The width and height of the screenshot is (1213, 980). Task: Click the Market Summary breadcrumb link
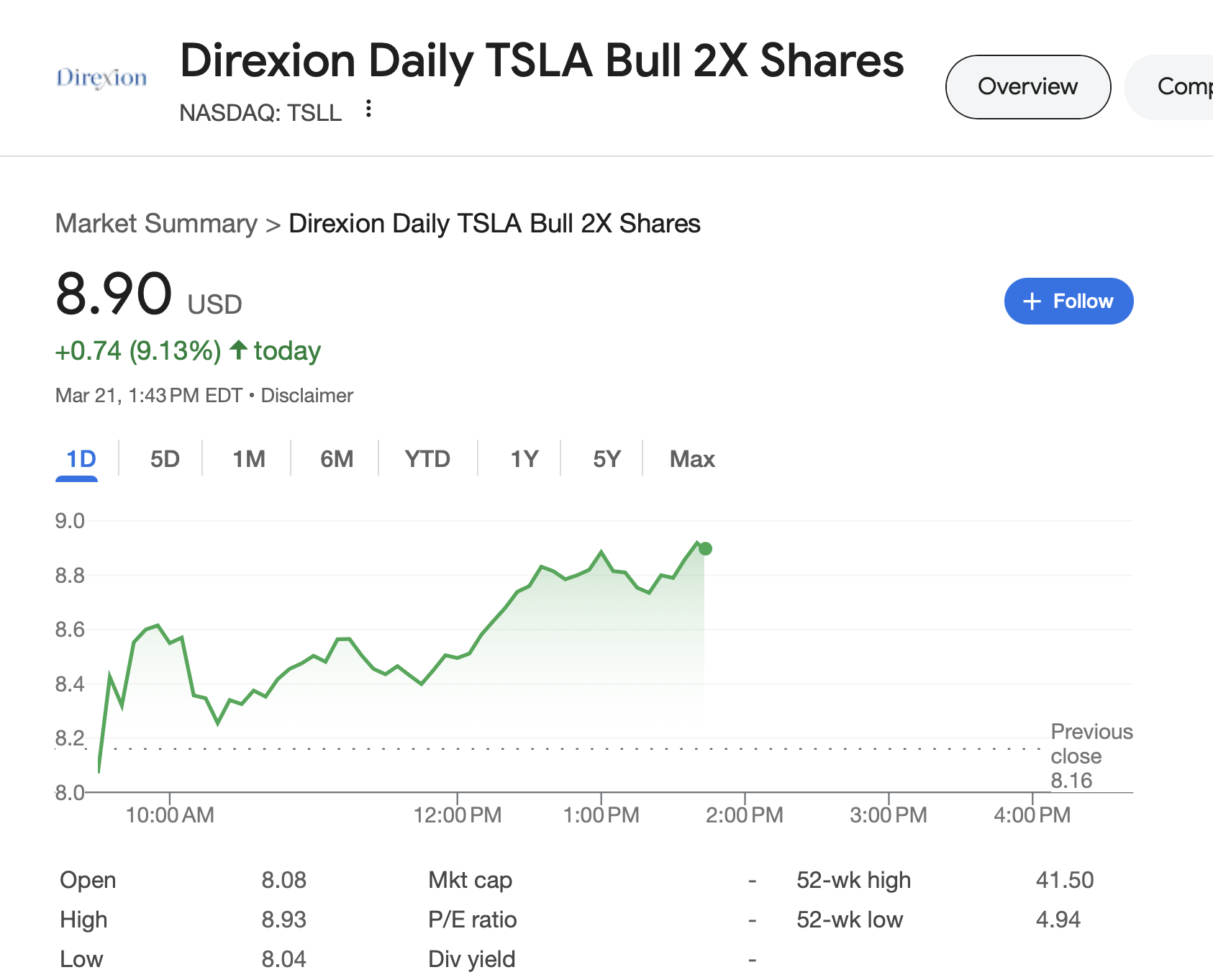pos(157,224)
